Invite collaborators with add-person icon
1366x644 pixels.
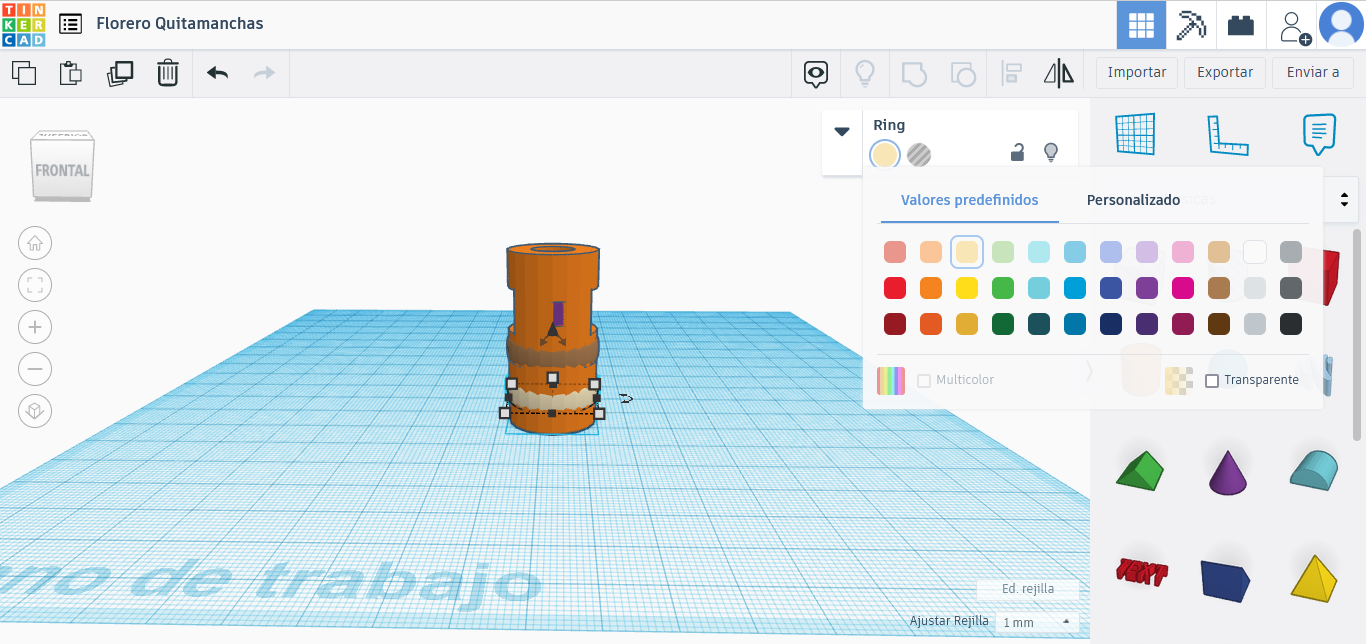[1293, 26]
